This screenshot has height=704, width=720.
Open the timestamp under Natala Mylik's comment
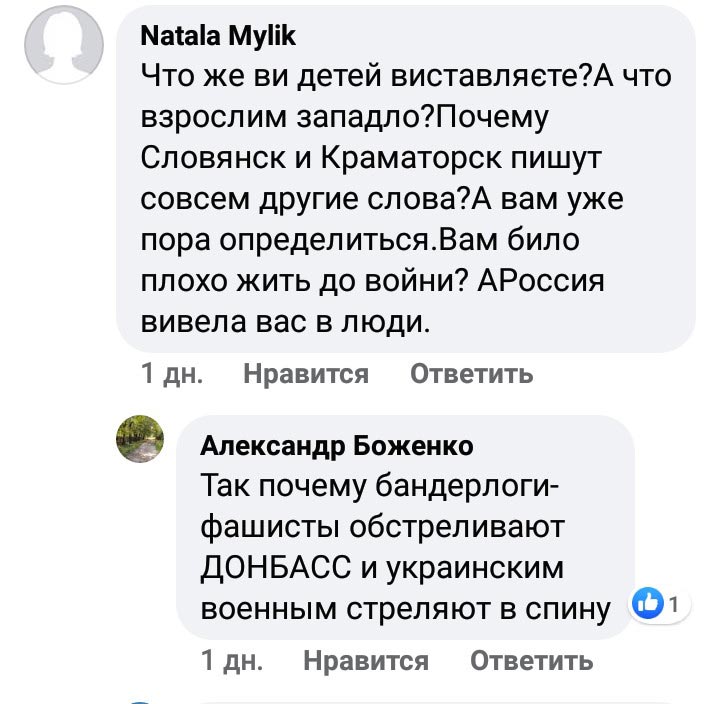click(x=171, y=374)
